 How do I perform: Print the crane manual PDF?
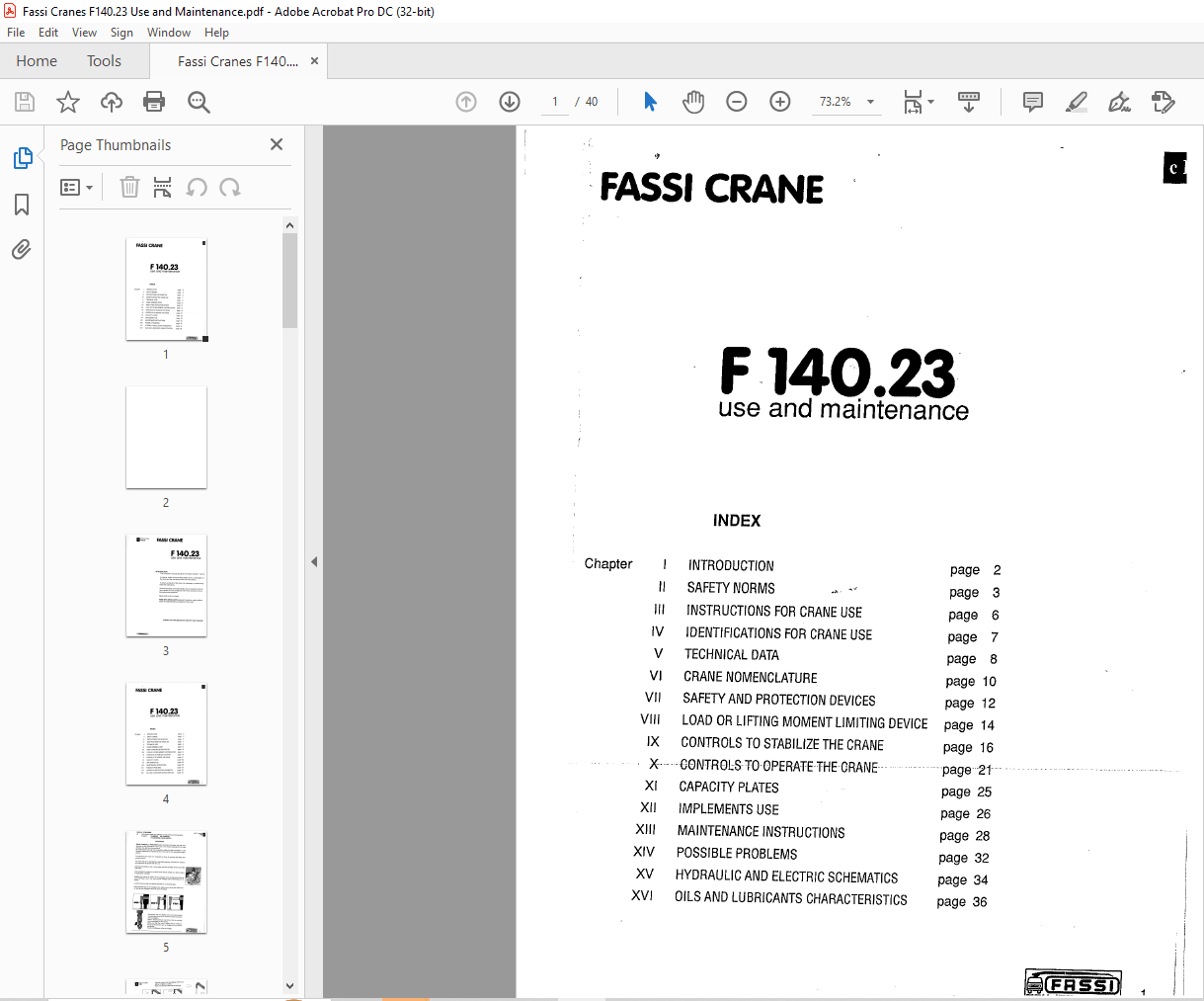(x=155, y=102)
